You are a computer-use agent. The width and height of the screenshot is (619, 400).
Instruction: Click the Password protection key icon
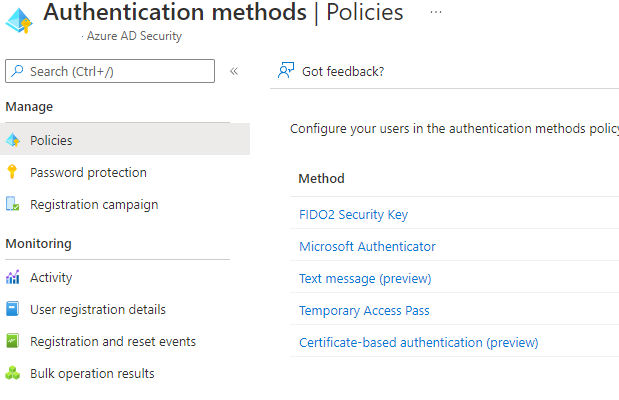[12, 172]
